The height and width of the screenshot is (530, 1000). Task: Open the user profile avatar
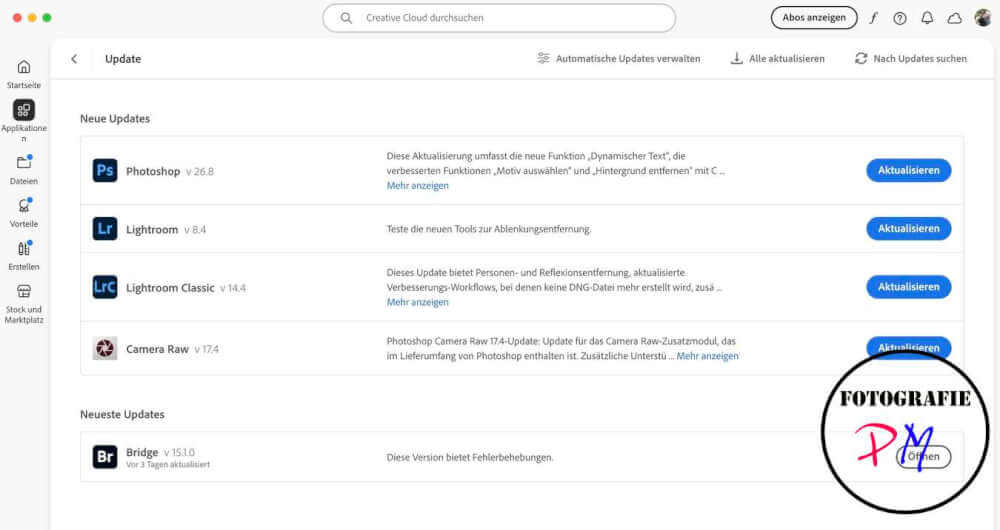pyautogui.click(x=983, y=18)
